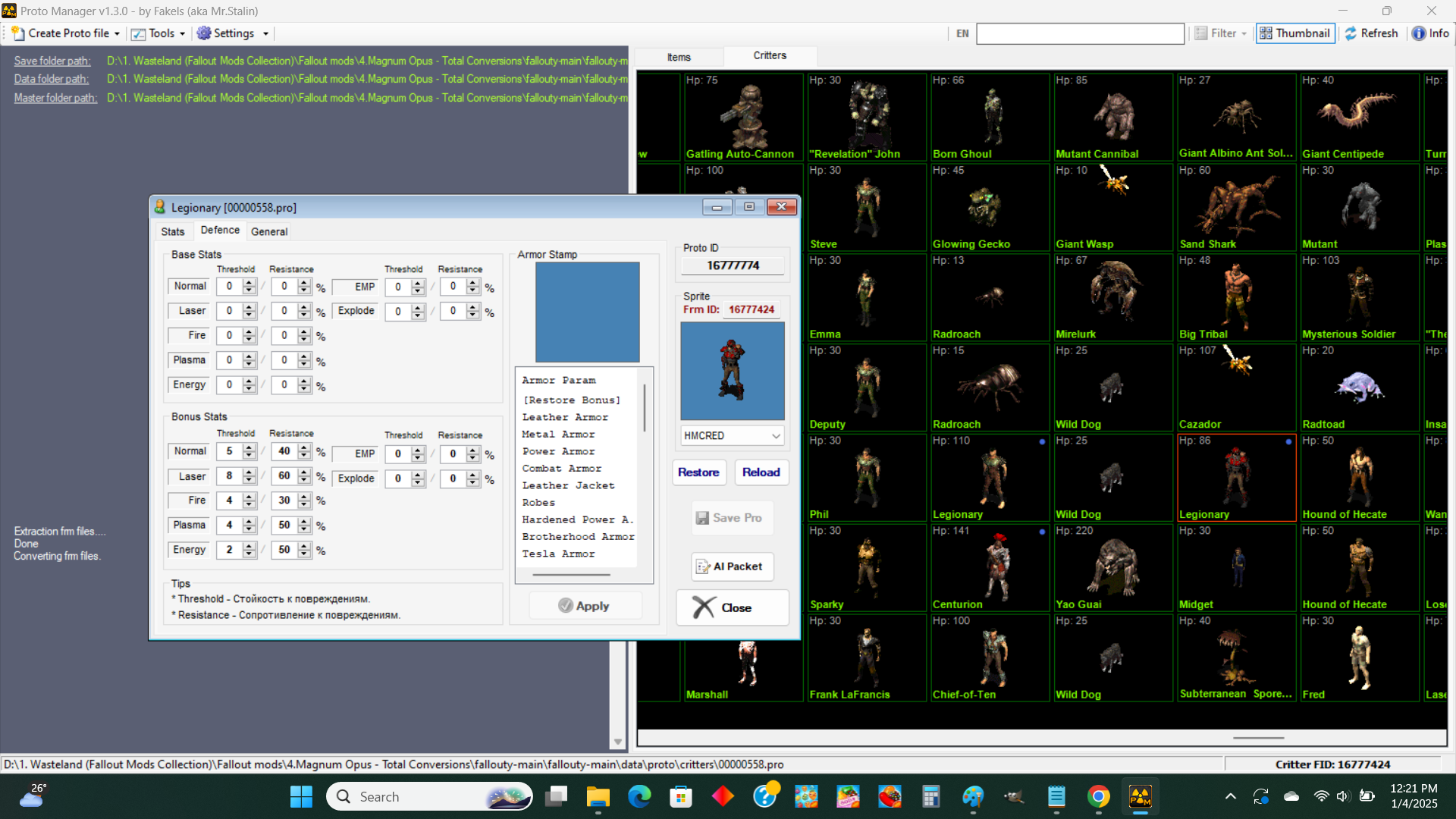Click the Close button with X icon
The image size is (1456, 819).
(733, 607)
